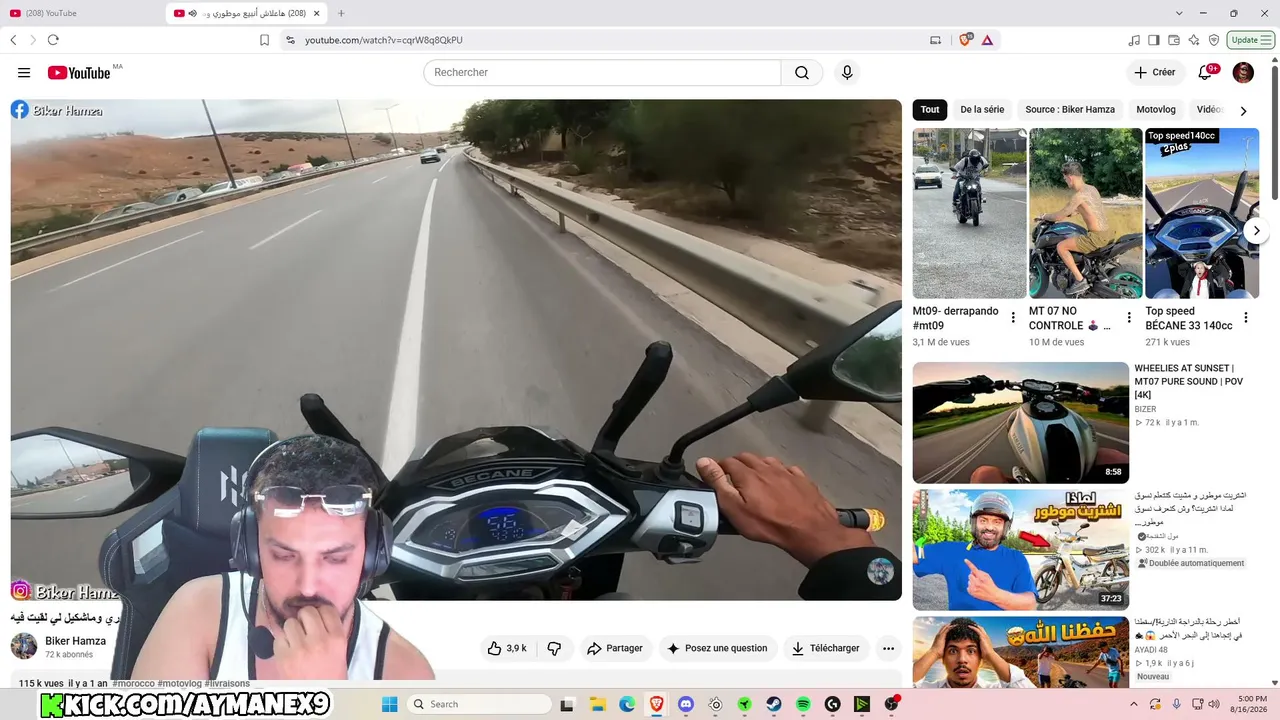Show next Shorts with the shelf arrow
This screenshot has width=1280, height=720.
coord(1256,231)
